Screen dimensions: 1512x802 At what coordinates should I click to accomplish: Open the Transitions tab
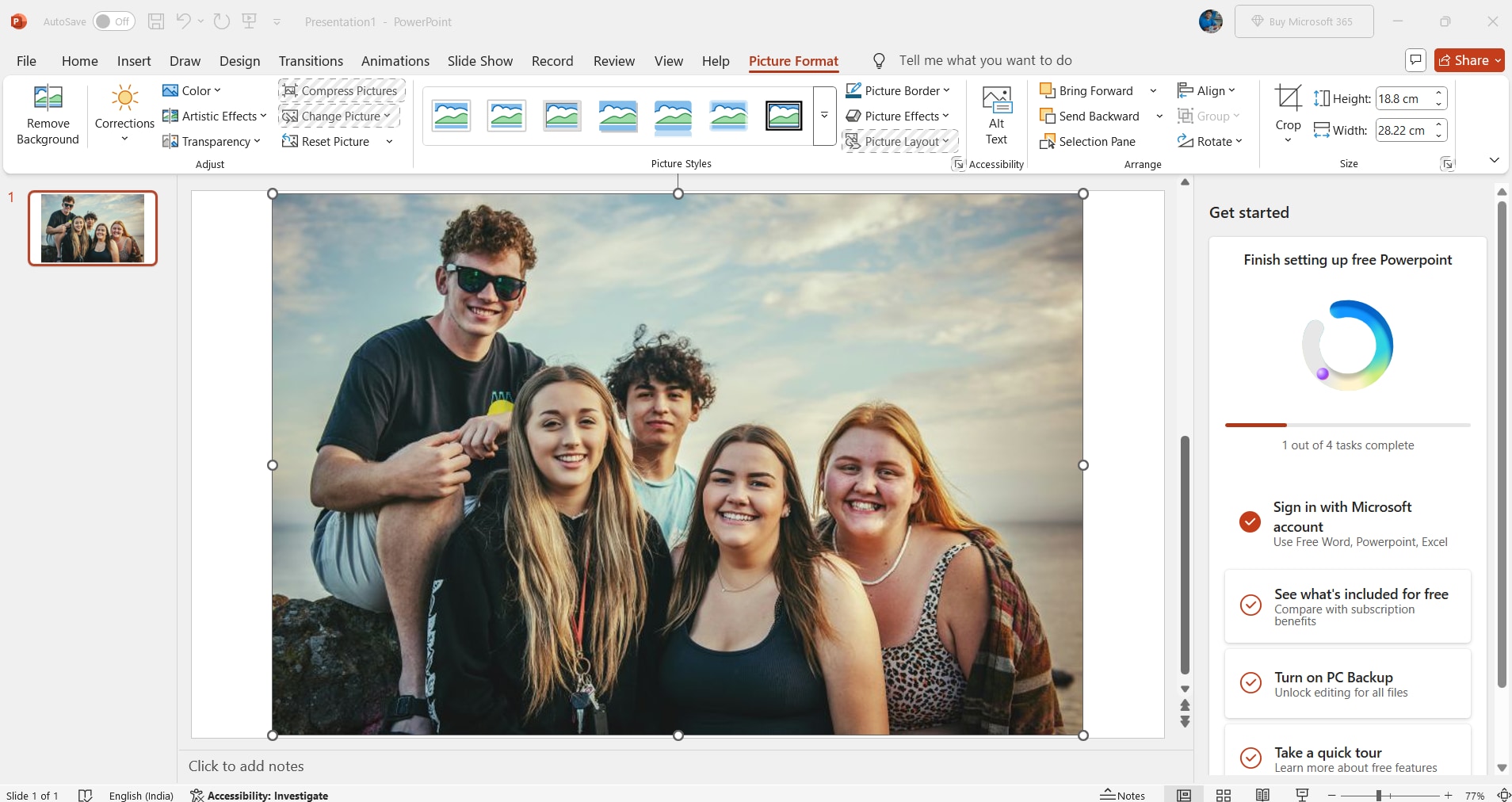[x=311, y=61]
